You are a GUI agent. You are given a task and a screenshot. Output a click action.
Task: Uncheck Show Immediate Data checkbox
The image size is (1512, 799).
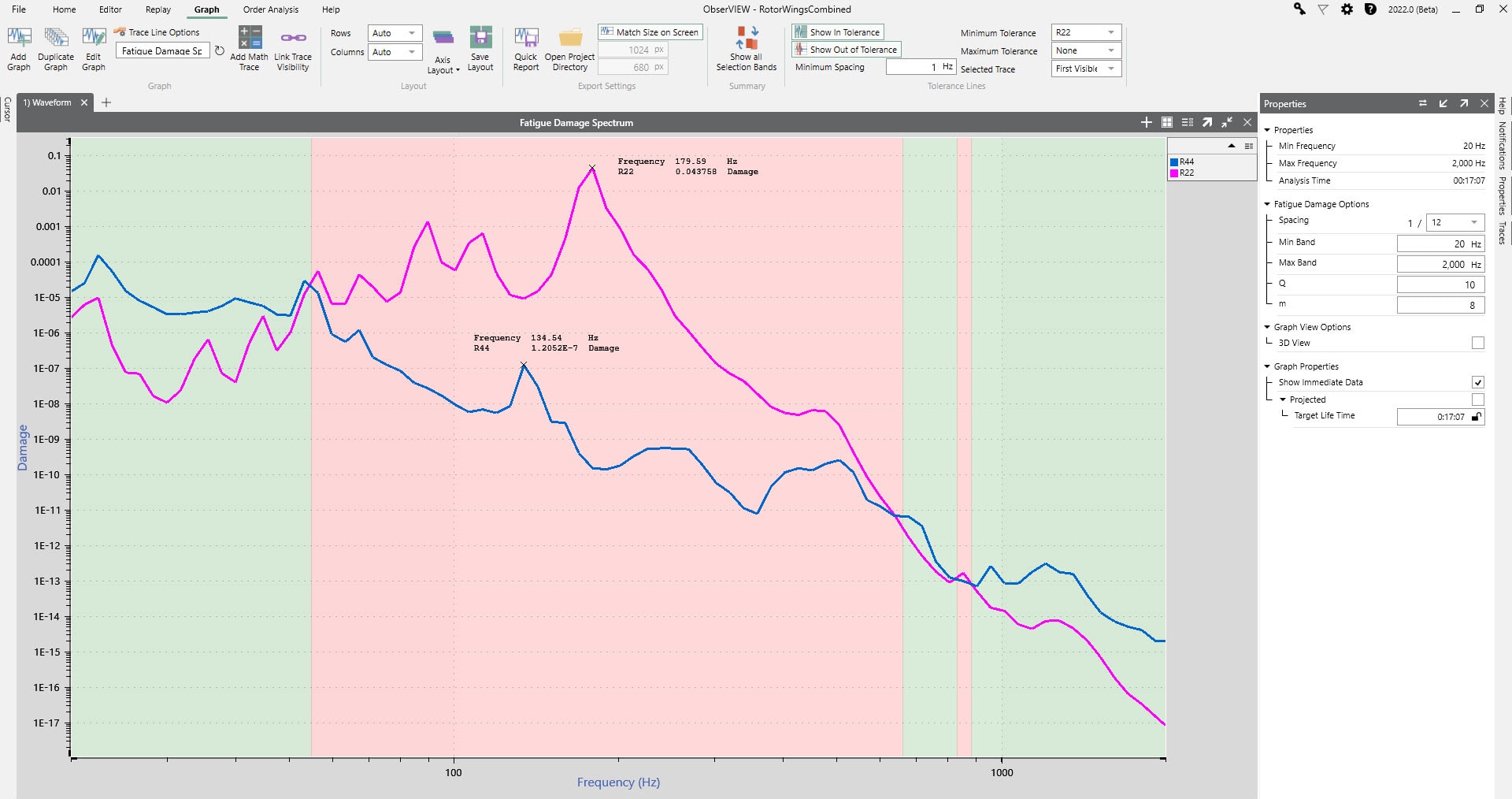tap(1478, 382)
